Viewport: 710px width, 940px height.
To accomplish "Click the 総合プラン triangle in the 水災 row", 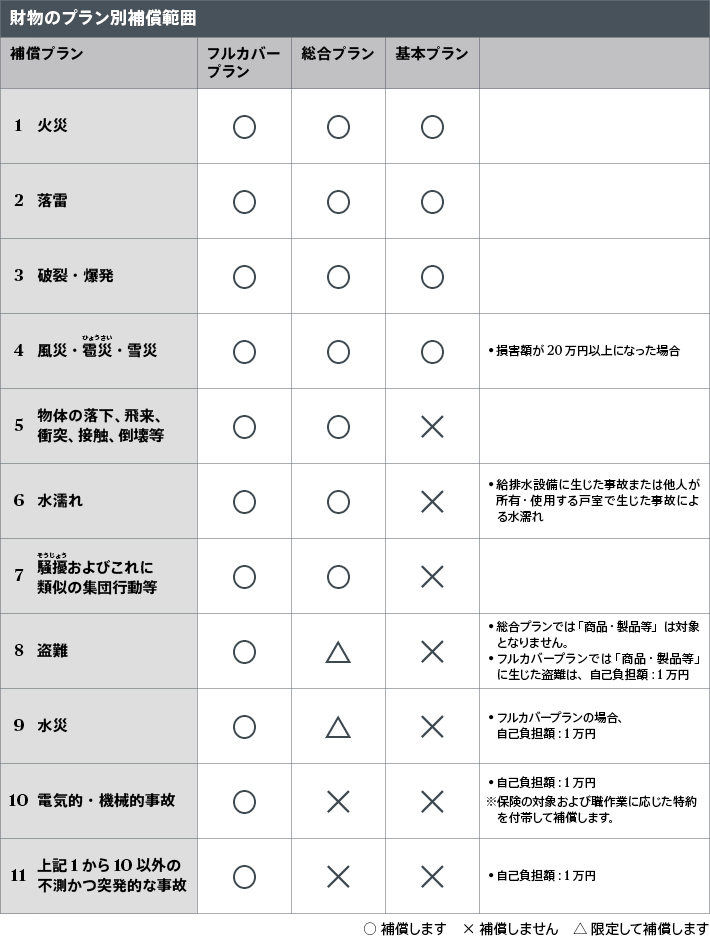I will point(338,727).
